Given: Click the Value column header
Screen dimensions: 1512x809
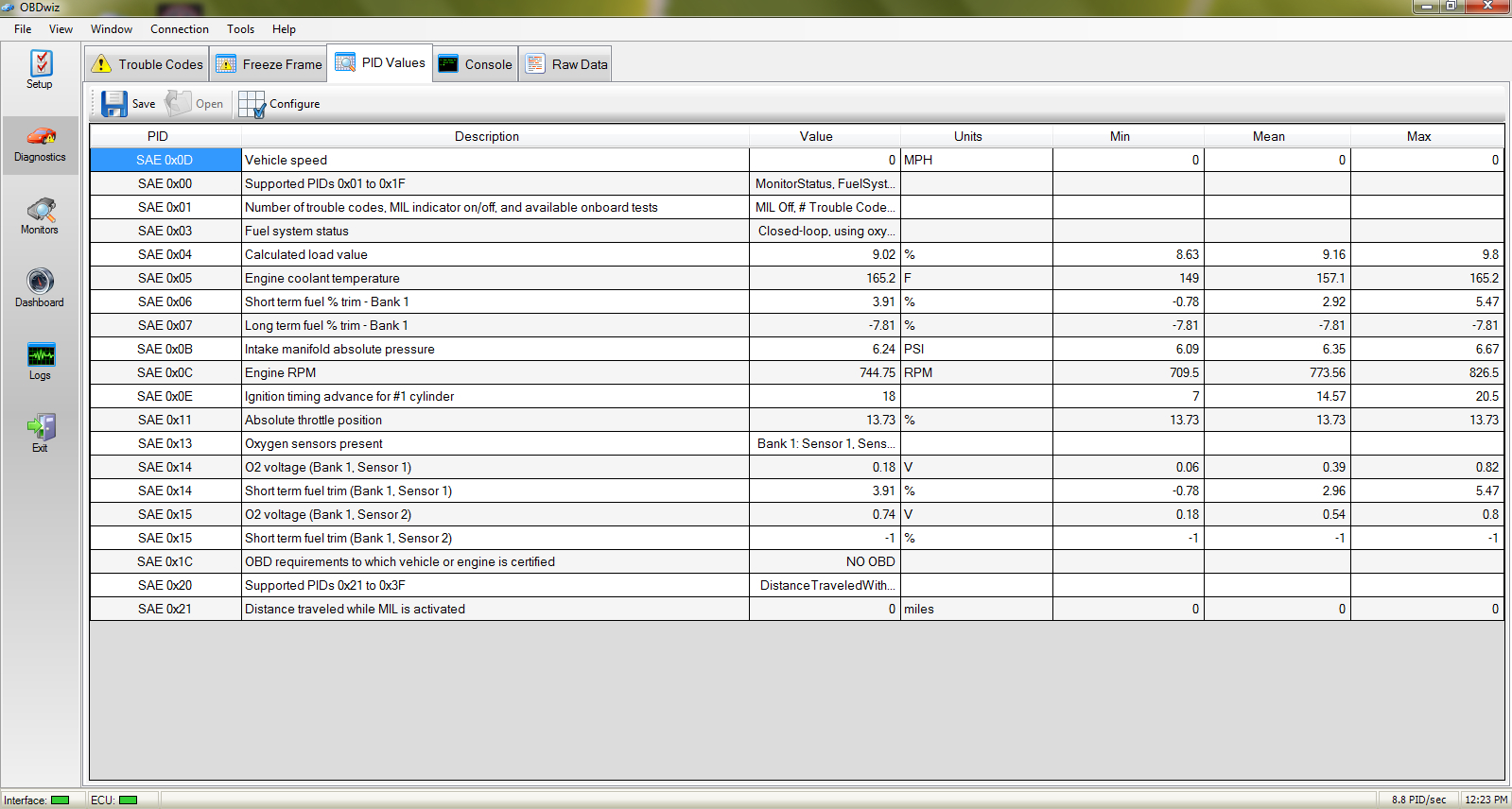Looking at the screenshot, I should pos(816,136).
